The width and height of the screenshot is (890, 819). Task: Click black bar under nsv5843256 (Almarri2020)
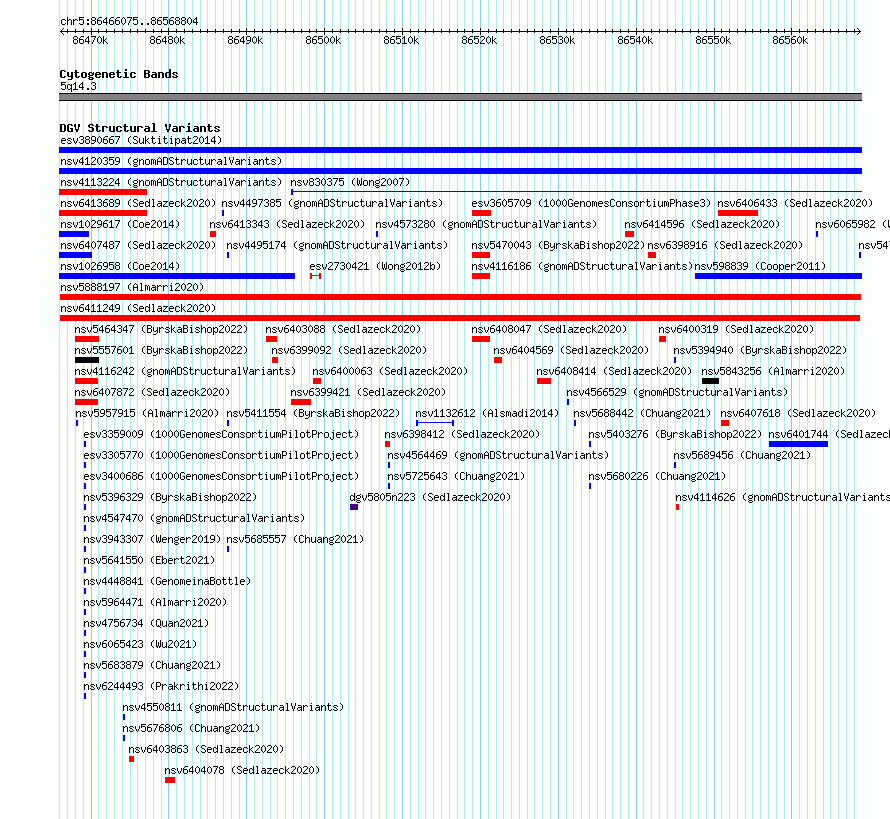click(x=710, y=381)
